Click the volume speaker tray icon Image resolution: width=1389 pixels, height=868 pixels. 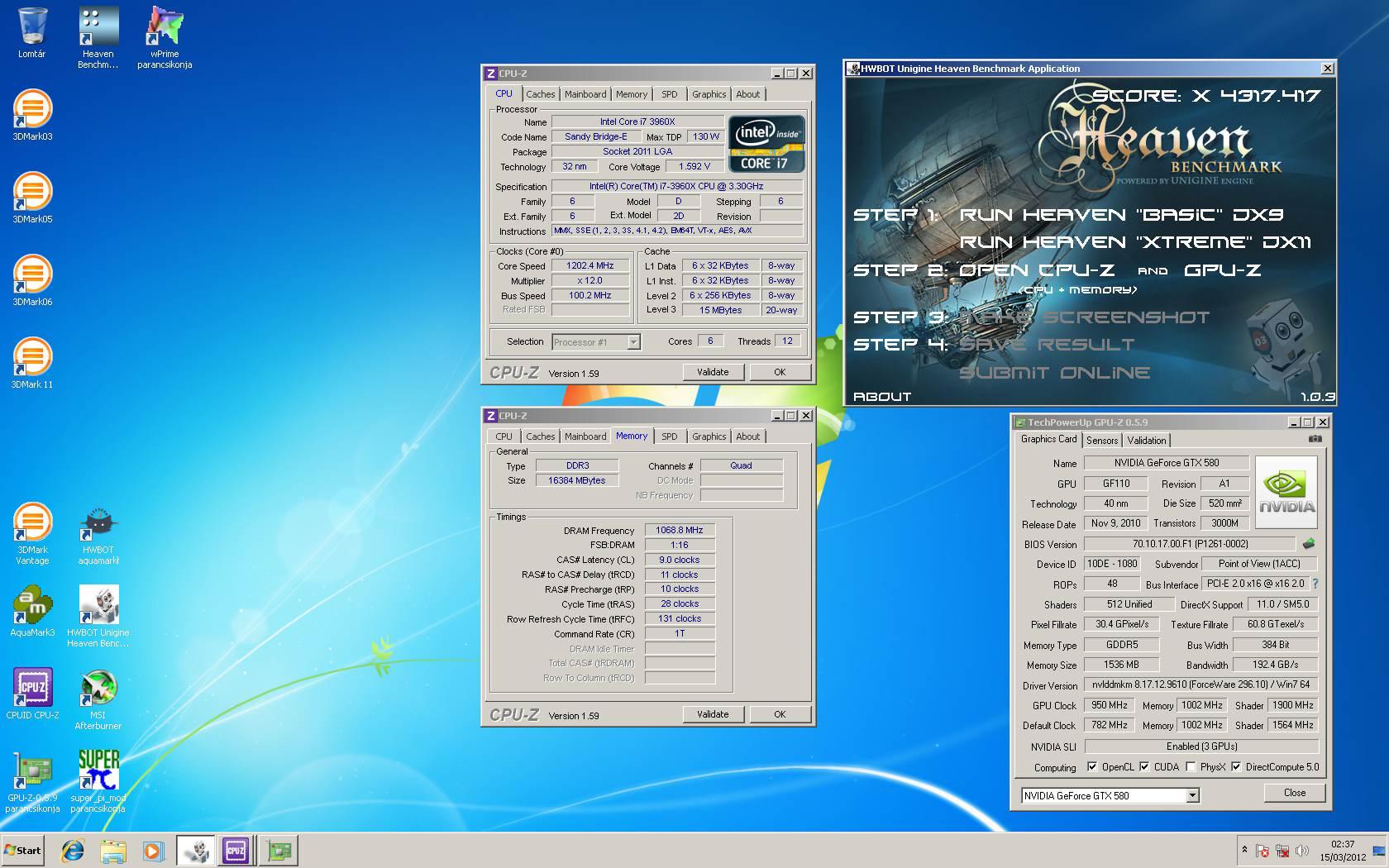(x=1302, y=850)
